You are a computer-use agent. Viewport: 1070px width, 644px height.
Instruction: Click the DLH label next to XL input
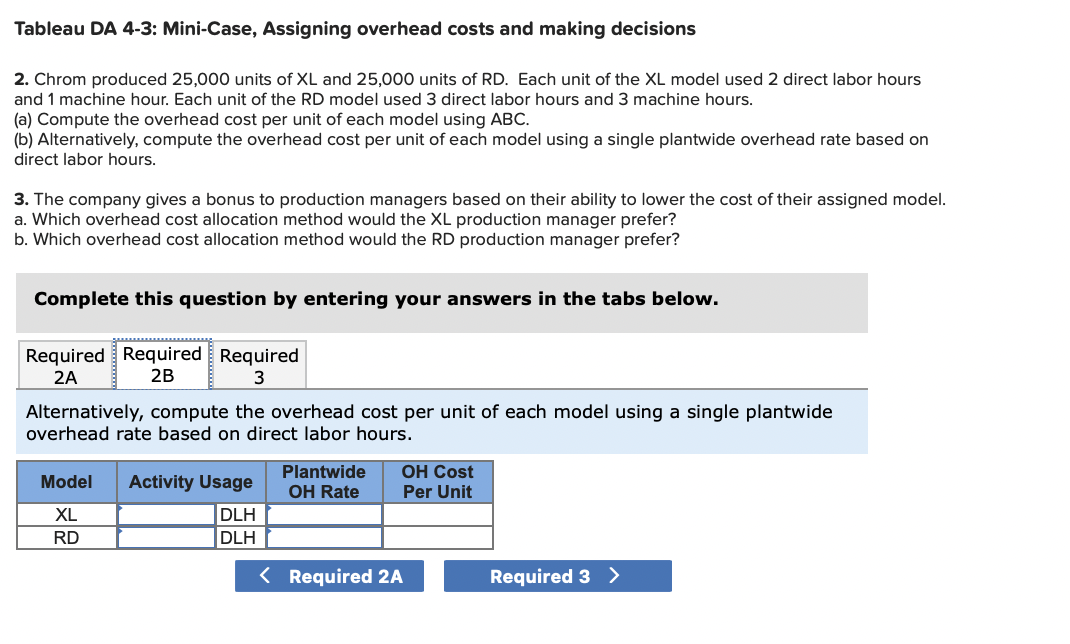(x=240, y=514)
